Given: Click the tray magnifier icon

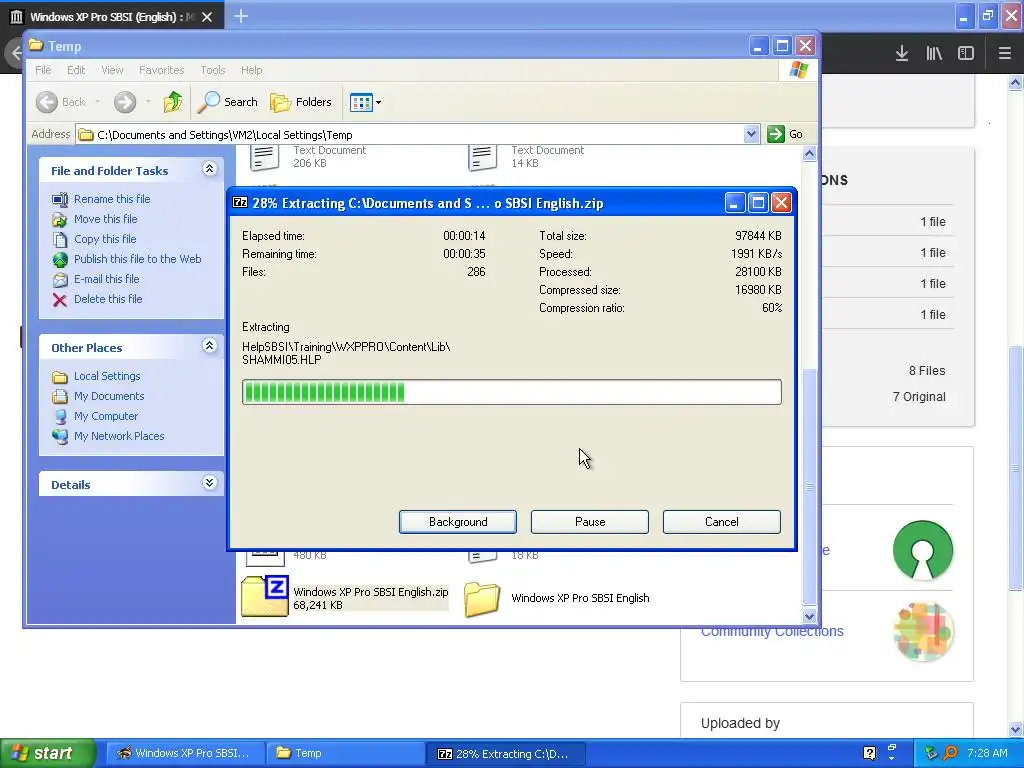Looking at the screenshot, I should pos(951,753).
